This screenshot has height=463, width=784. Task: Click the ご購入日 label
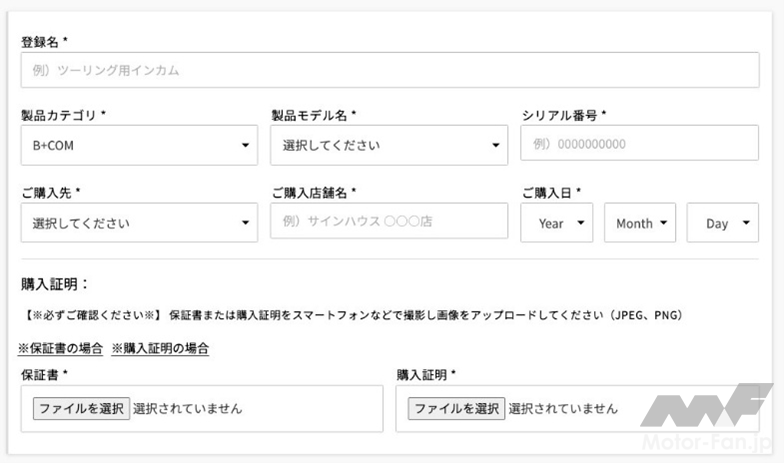click(551, 192)
